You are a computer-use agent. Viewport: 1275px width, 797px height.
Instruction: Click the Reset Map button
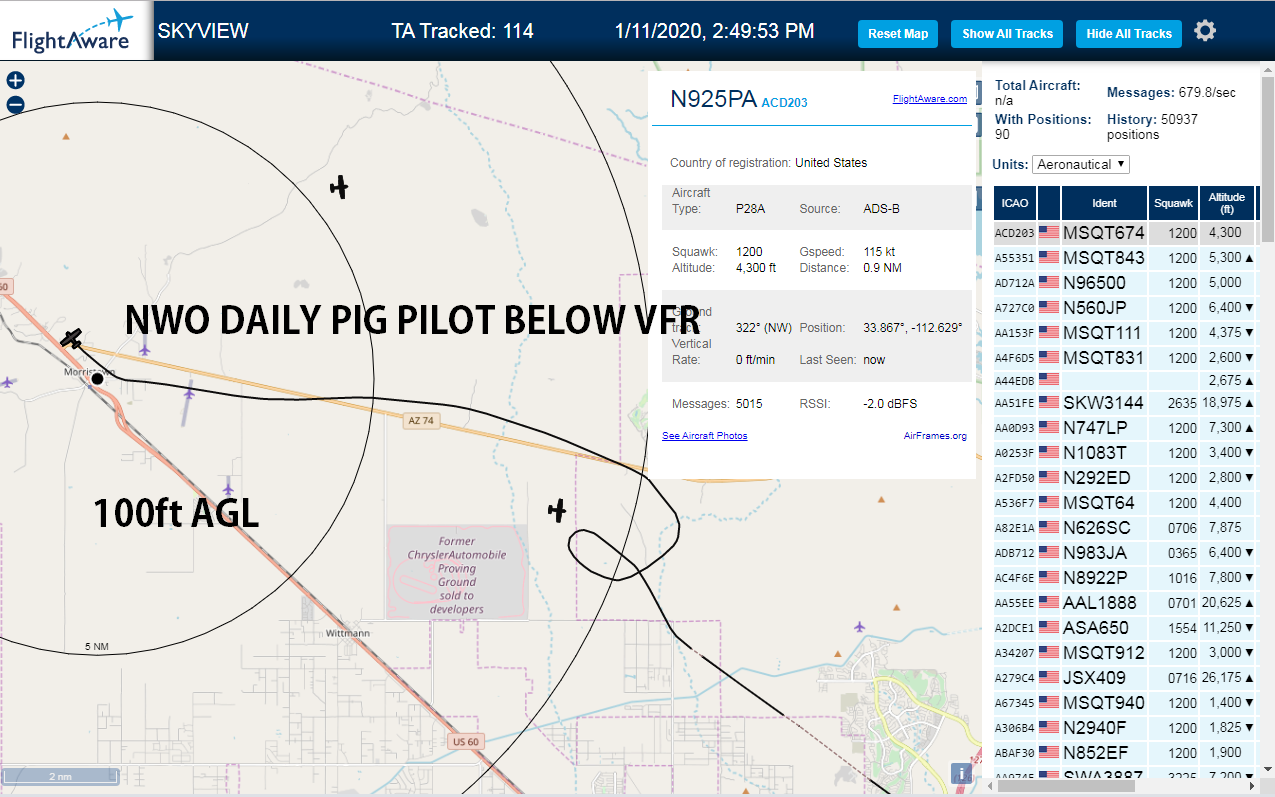[x=898, y=33]
